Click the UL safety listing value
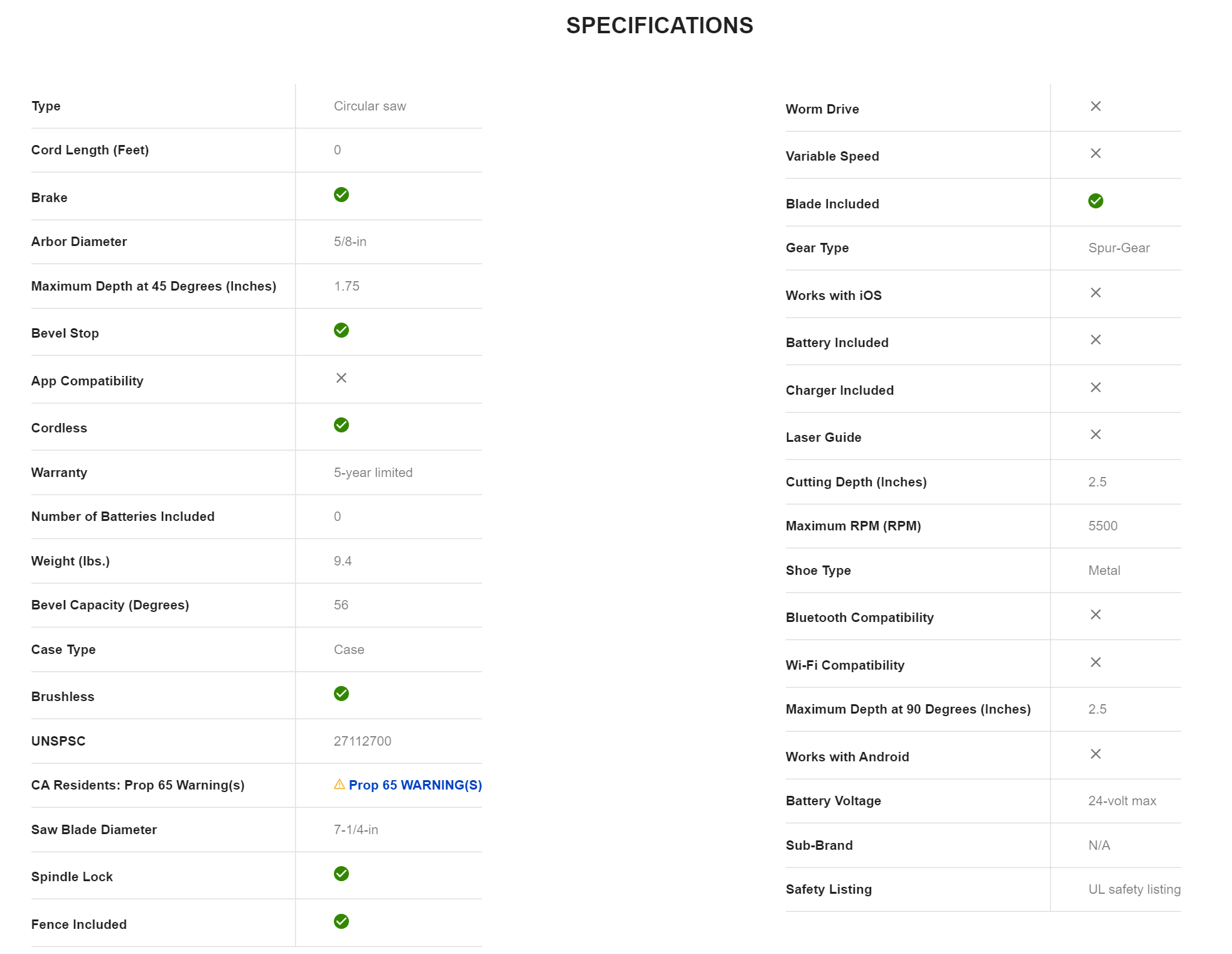1232x954 pixels. (1134, 889)
